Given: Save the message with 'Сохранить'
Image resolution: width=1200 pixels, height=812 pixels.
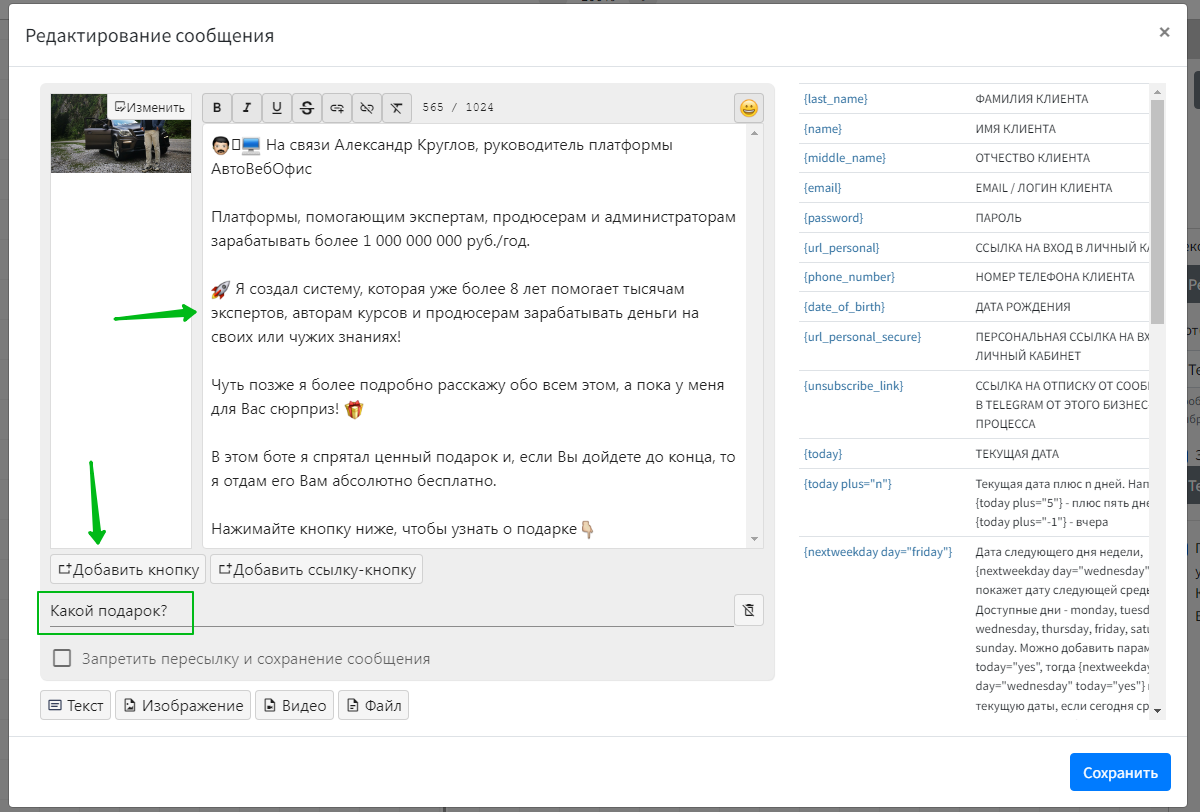Looking at the screenshot, I should (1119, 772).
